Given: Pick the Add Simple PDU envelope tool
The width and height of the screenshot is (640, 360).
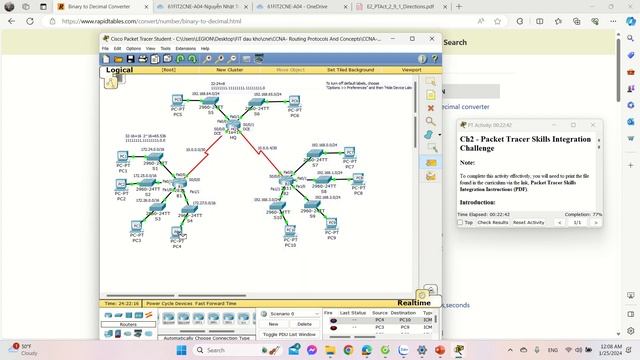Looking at the screenshot, I should click(431, 163).
